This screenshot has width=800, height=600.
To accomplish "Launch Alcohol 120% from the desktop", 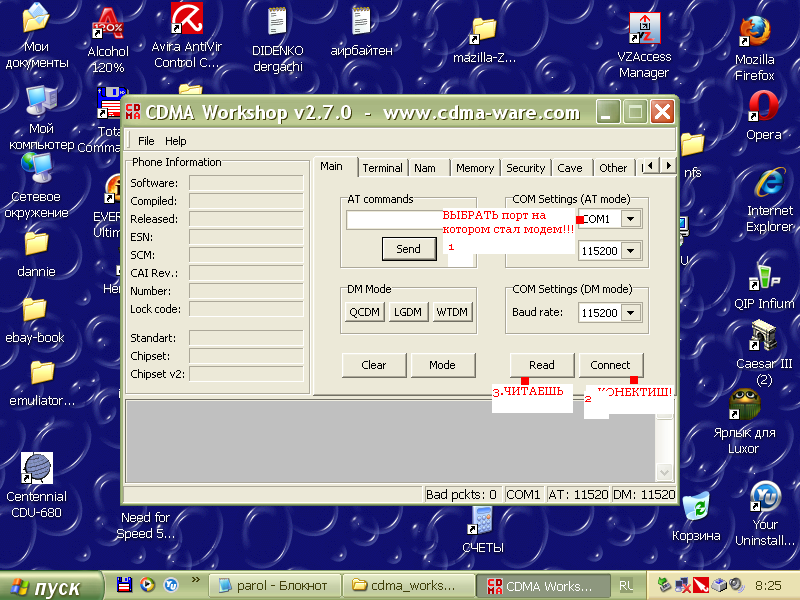I will click(x=108, y=41).
